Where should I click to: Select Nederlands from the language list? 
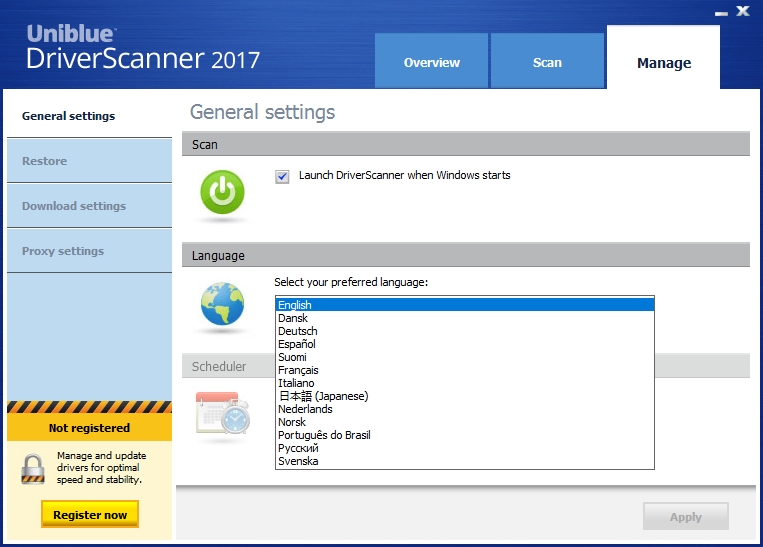465,409
